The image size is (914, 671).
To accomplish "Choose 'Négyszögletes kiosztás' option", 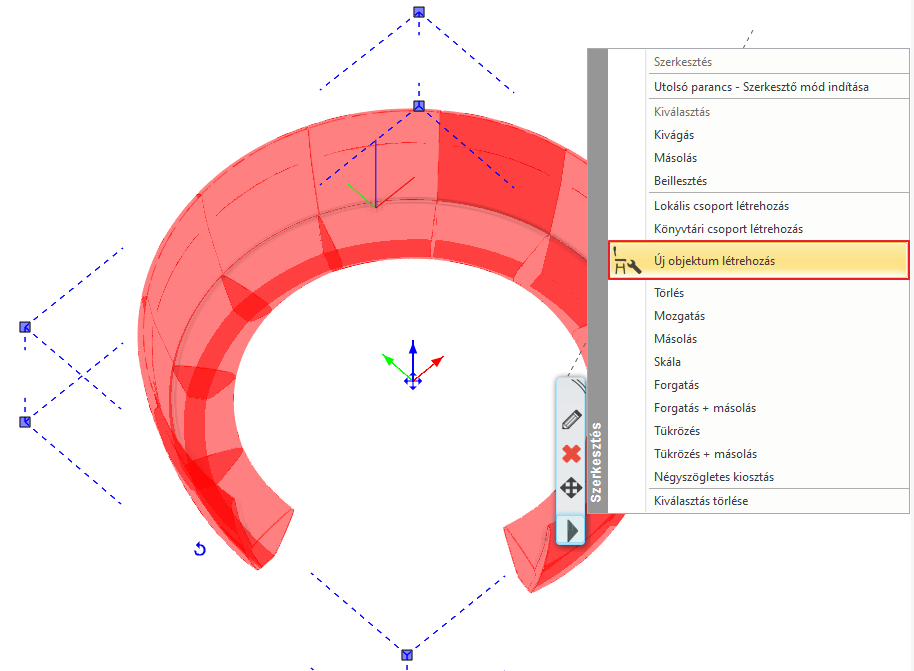I will pos(713,477).
